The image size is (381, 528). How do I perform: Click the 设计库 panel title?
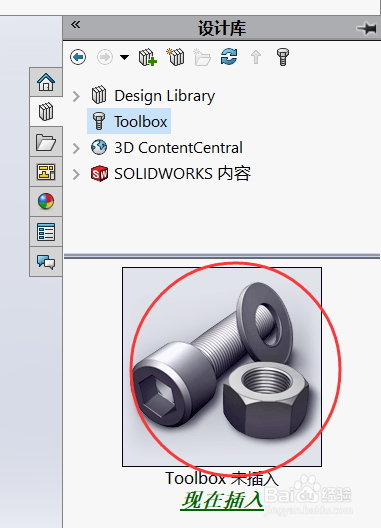point(222,28)
